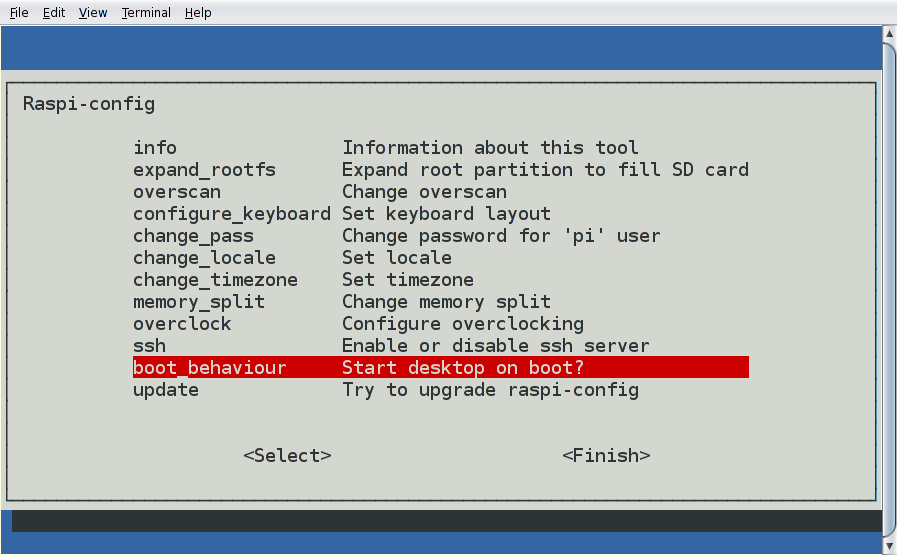Activate the <Select> button
This screenshot has height=555, width=897.
click(x=287, y=455)
